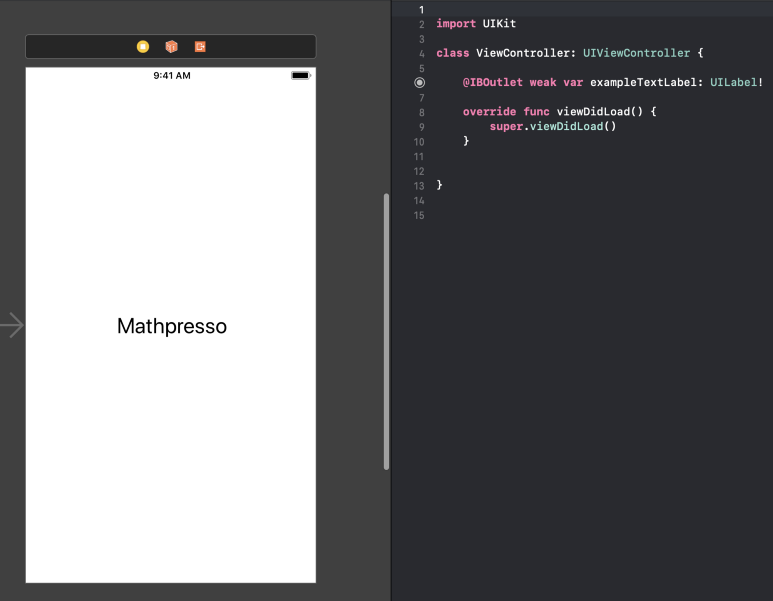Select the yellow View Controller dock icon
Image resolution: width=773 pixels, height=601 pixels.
(x=143, y=47)
